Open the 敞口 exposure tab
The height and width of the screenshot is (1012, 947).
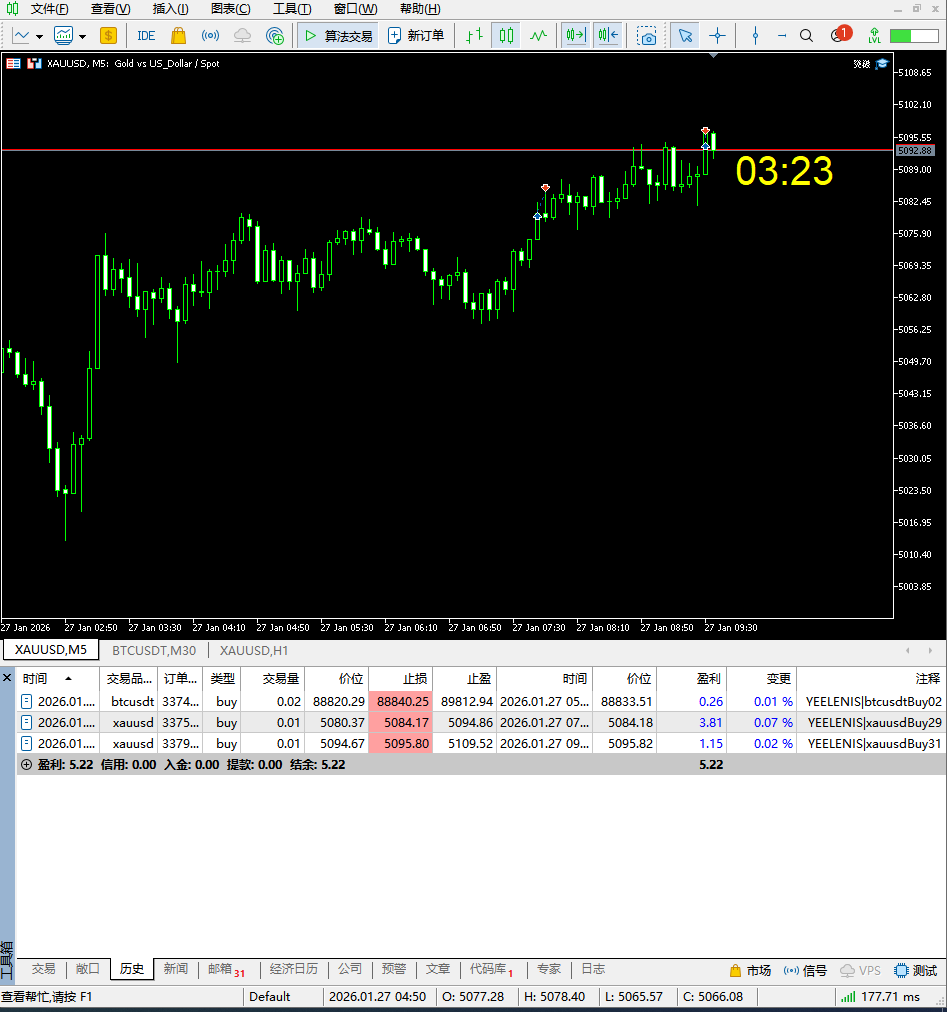coord(88,969)
